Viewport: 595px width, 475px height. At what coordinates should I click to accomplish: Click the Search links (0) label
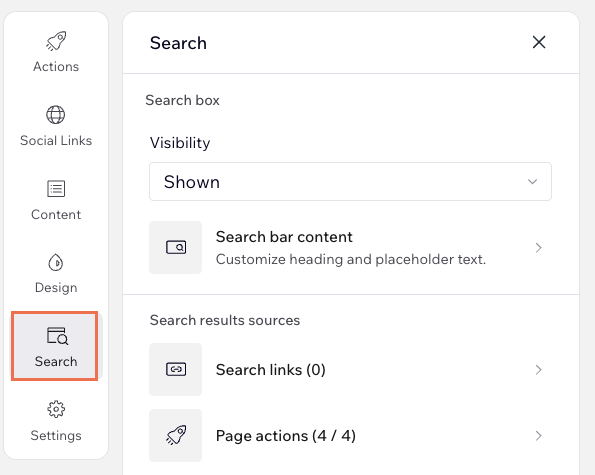coord(271,370)
